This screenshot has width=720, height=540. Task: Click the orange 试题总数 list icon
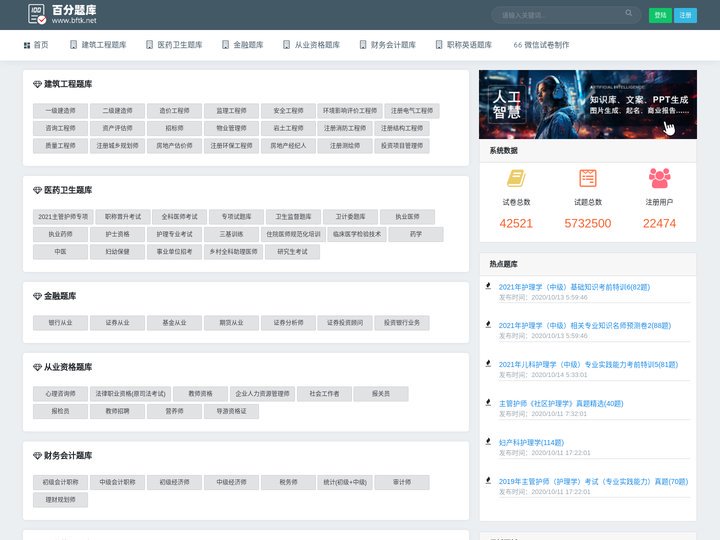(588, 178)
